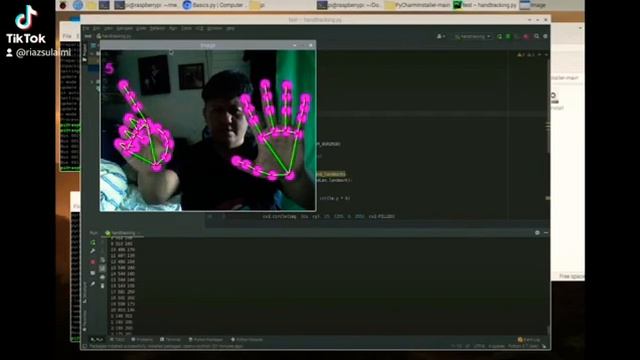This screenshot has height=360, width=640.
Task: Open the Python Console bottom tab
Action: [x=247, y=340]
